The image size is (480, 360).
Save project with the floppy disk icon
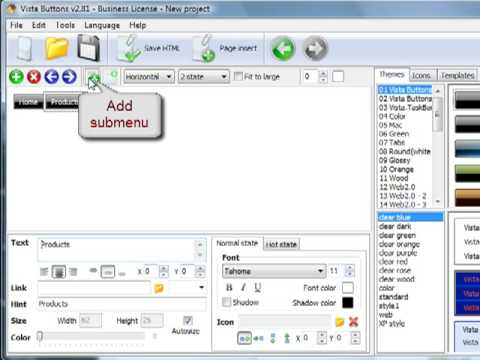point(89,48)
